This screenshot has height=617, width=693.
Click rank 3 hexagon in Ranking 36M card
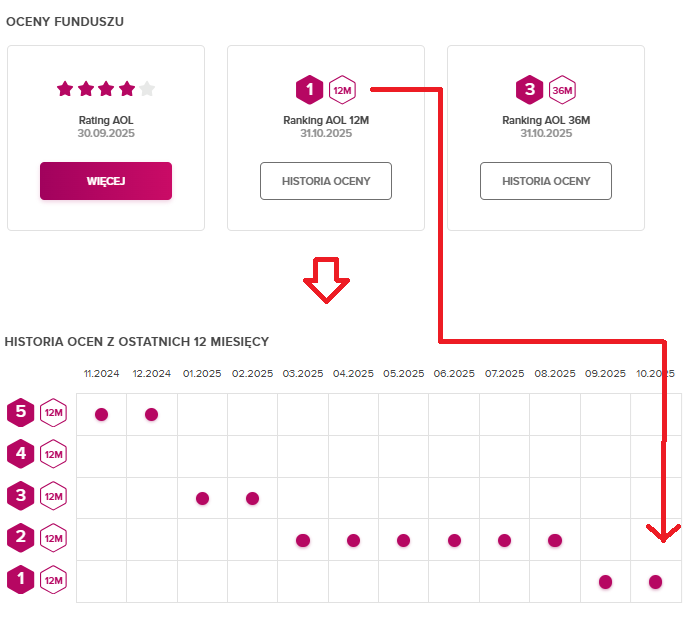click(530, 90)
